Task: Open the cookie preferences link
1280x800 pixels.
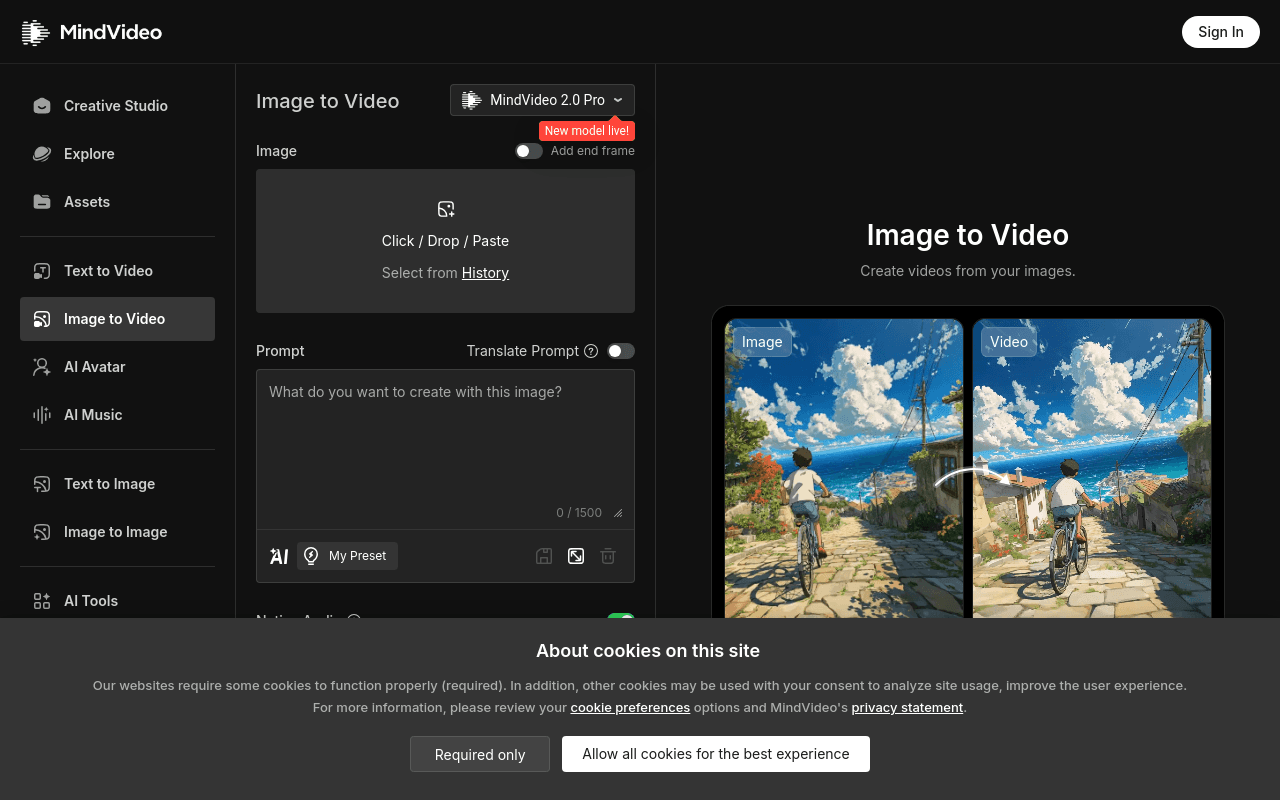Action: coord(630,707)
